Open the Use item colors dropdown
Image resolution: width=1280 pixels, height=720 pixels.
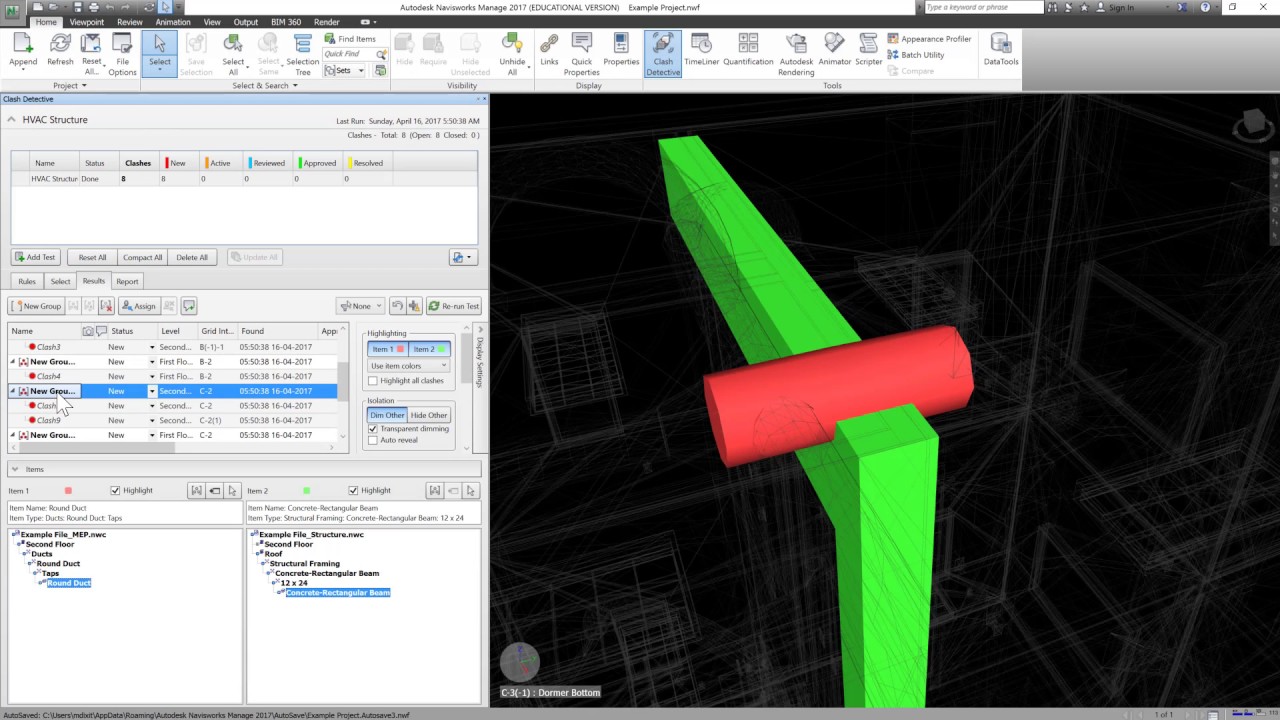408,366
